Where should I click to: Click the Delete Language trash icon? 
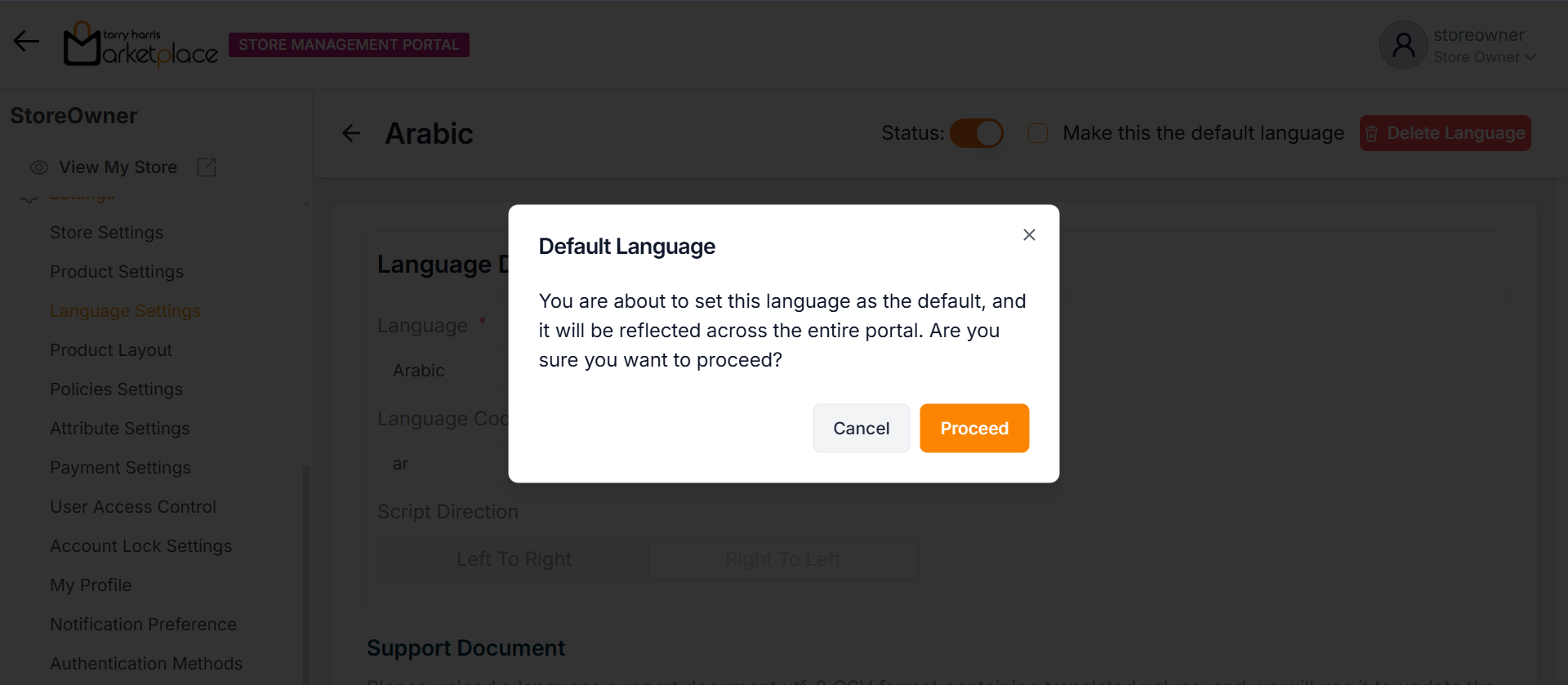point(1372,134)
